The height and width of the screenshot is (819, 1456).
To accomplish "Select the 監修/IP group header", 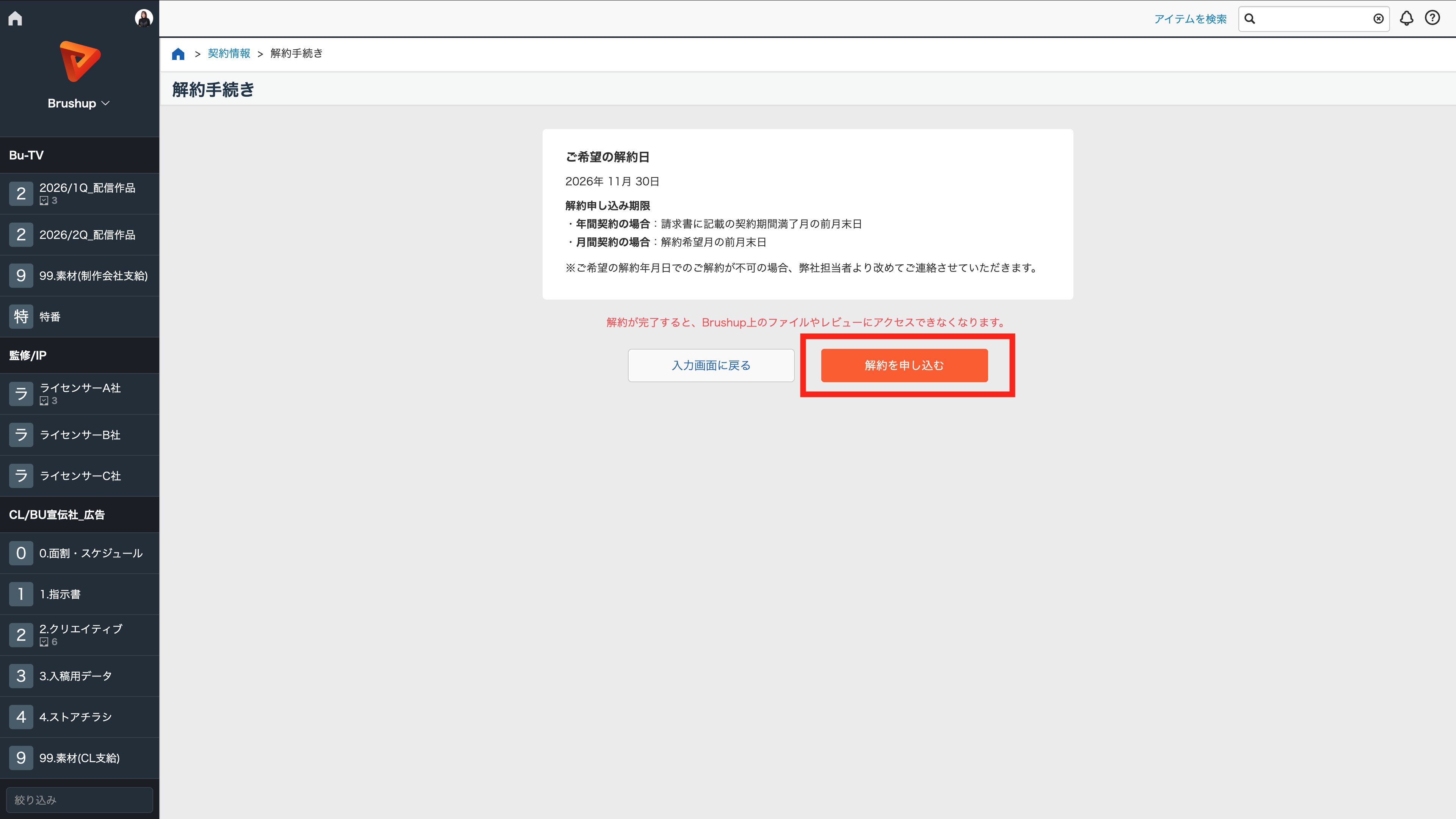I will pyautogui.click(x=80, y=356).
